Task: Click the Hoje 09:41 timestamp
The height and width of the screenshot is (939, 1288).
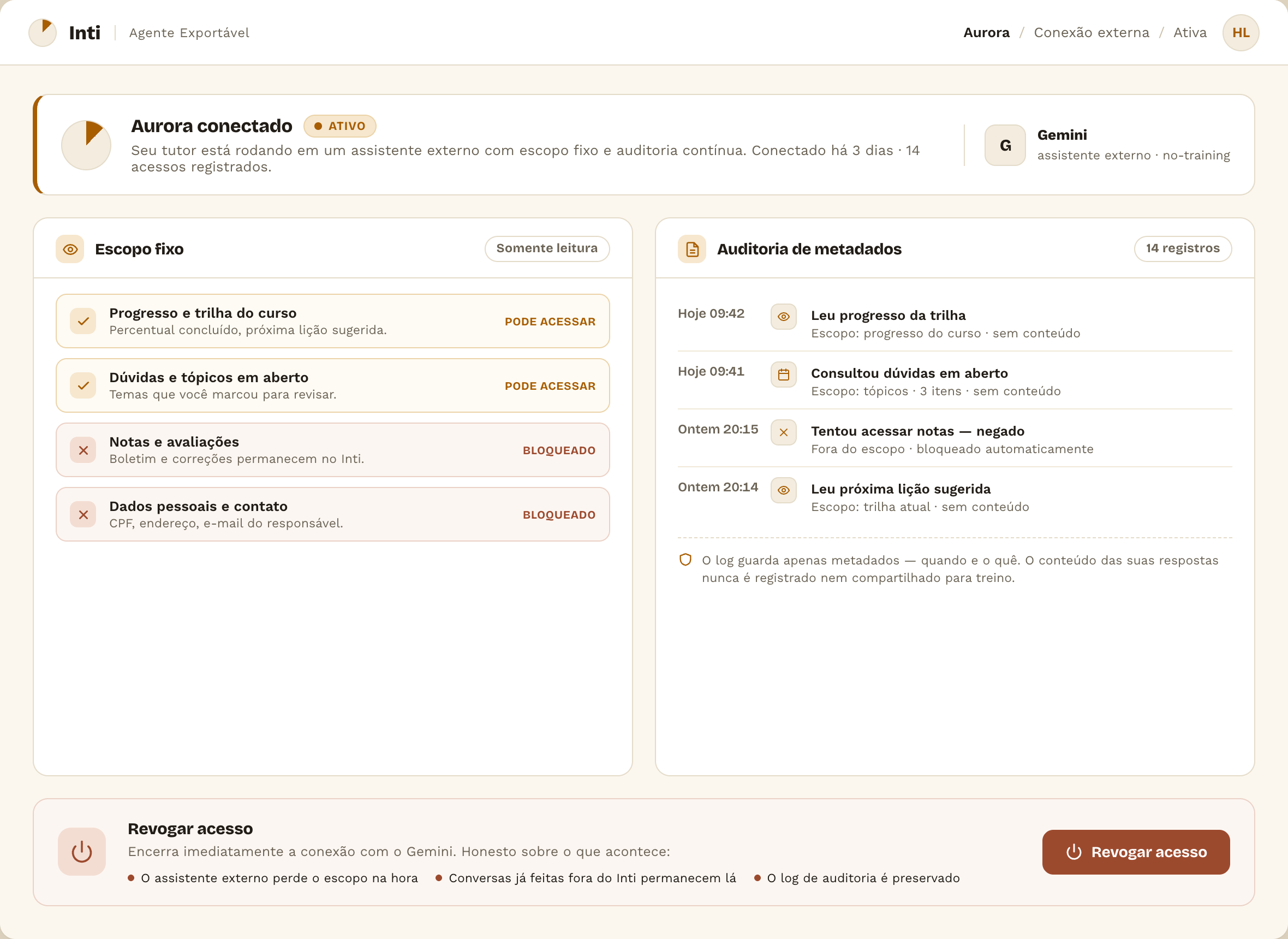Action: click(x=711, y=371)
